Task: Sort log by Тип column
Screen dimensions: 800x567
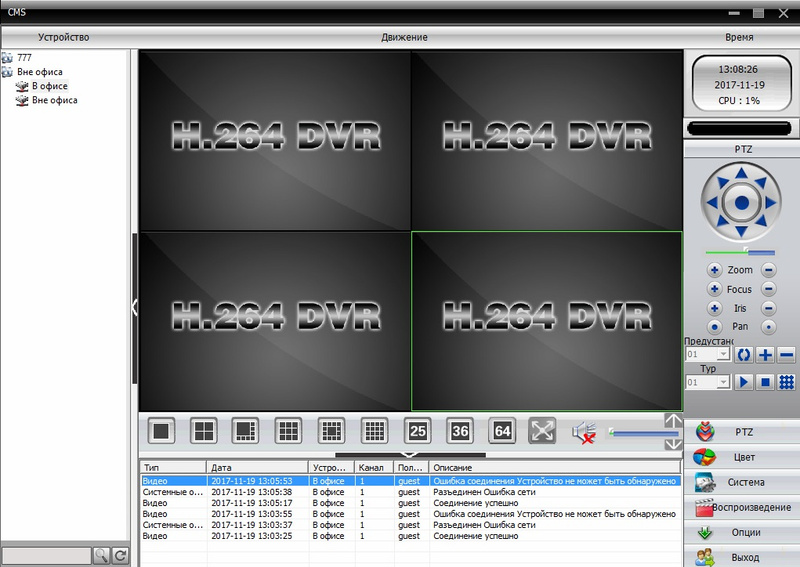Action: (x=173, y=467)
